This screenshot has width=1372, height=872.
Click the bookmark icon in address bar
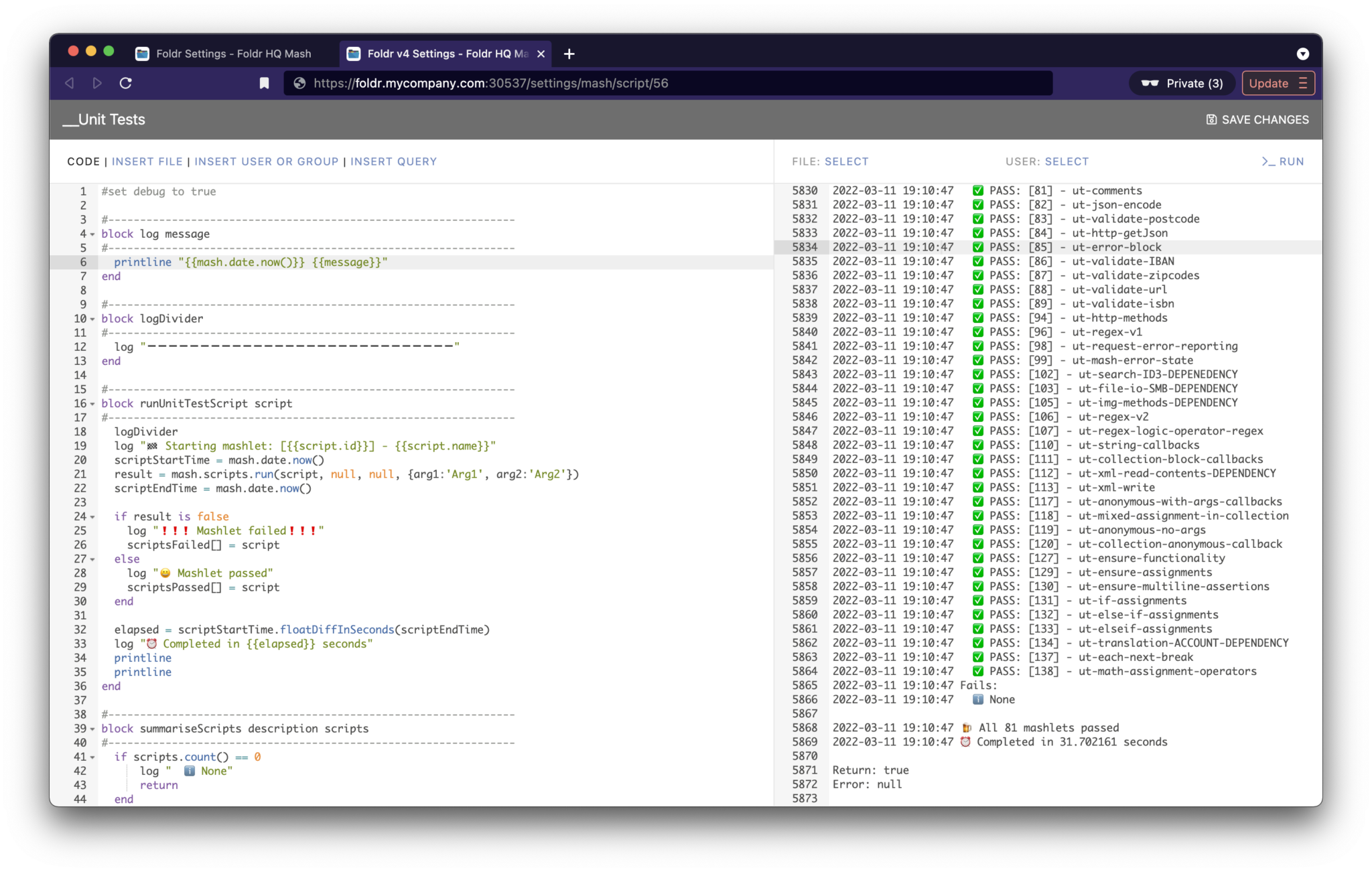[264, 83]
